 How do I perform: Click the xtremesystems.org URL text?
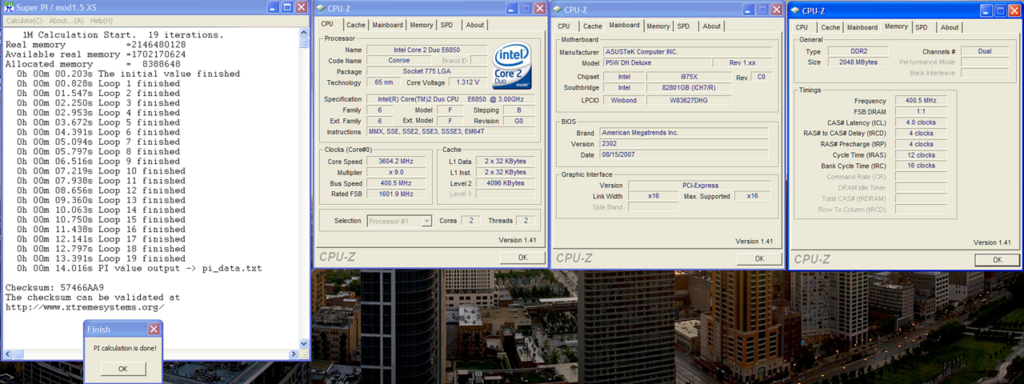pyautogui.click(x=84, y=307)
